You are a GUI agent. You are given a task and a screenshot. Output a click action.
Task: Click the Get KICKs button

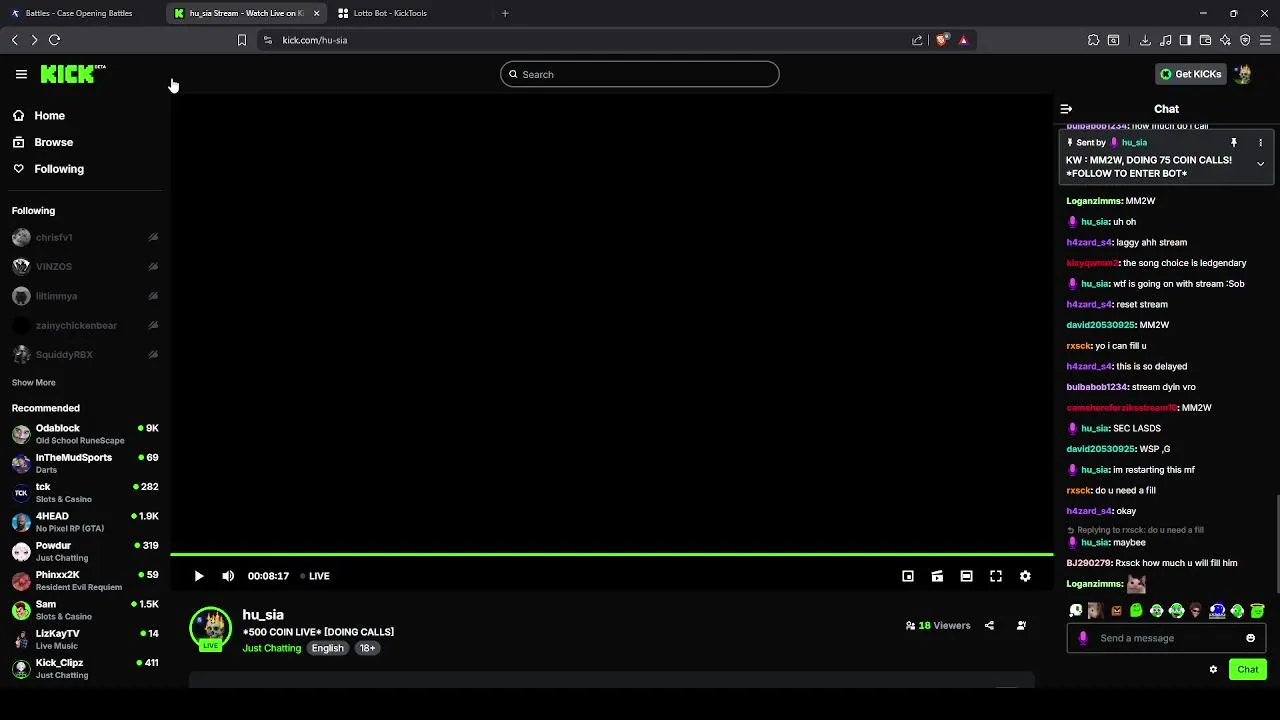tap(1191, 74)
